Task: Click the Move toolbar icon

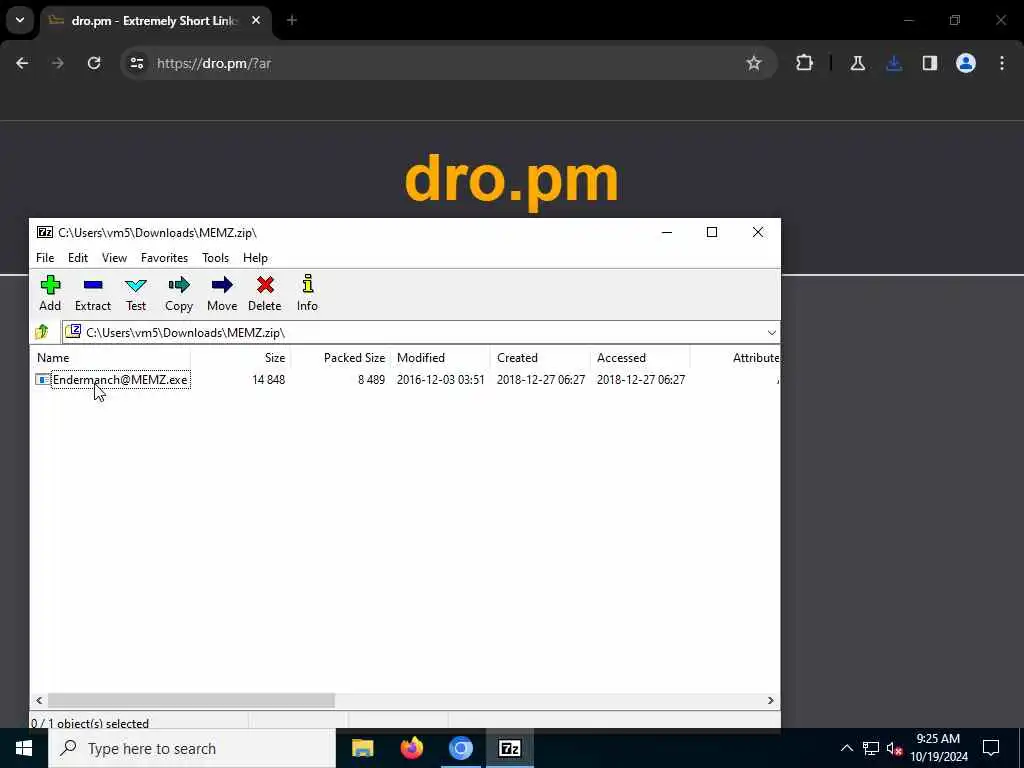Action: pos(222,293)
